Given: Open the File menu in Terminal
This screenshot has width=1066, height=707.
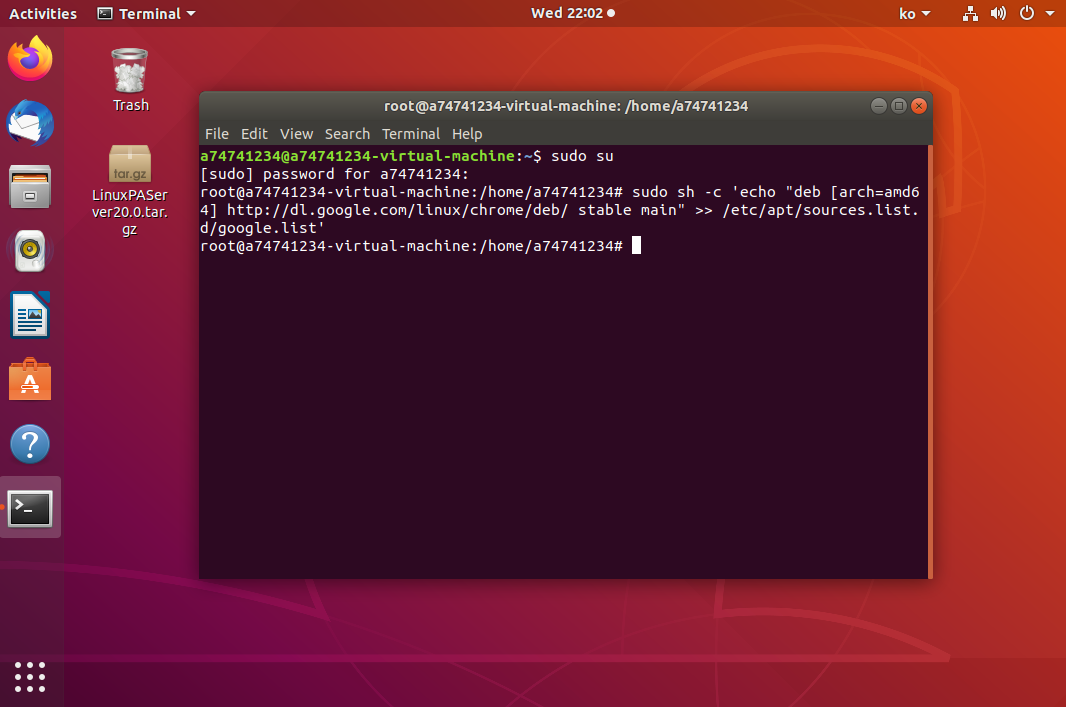Looking at the screenshot, I should pos(217,134).
